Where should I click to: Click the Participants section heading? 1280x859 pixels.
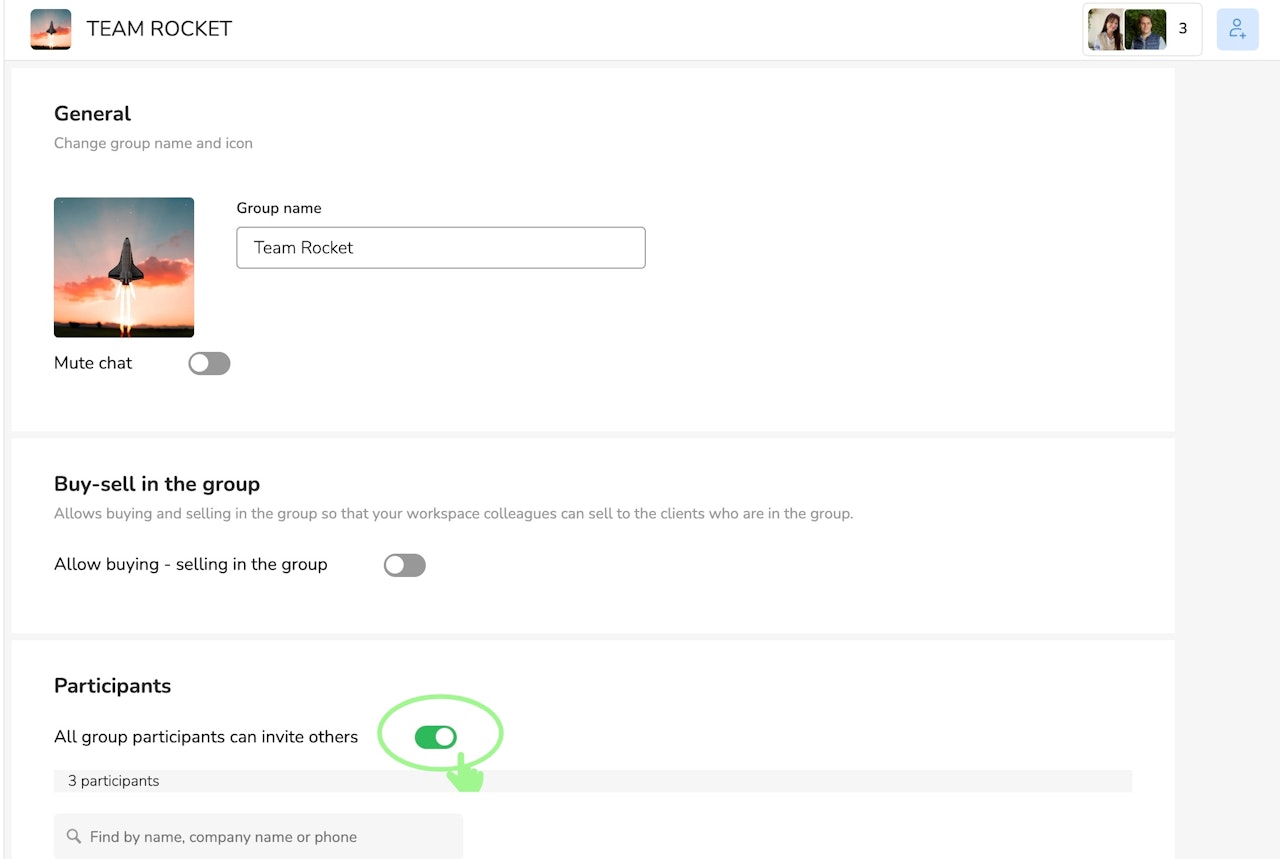[112, 686]
